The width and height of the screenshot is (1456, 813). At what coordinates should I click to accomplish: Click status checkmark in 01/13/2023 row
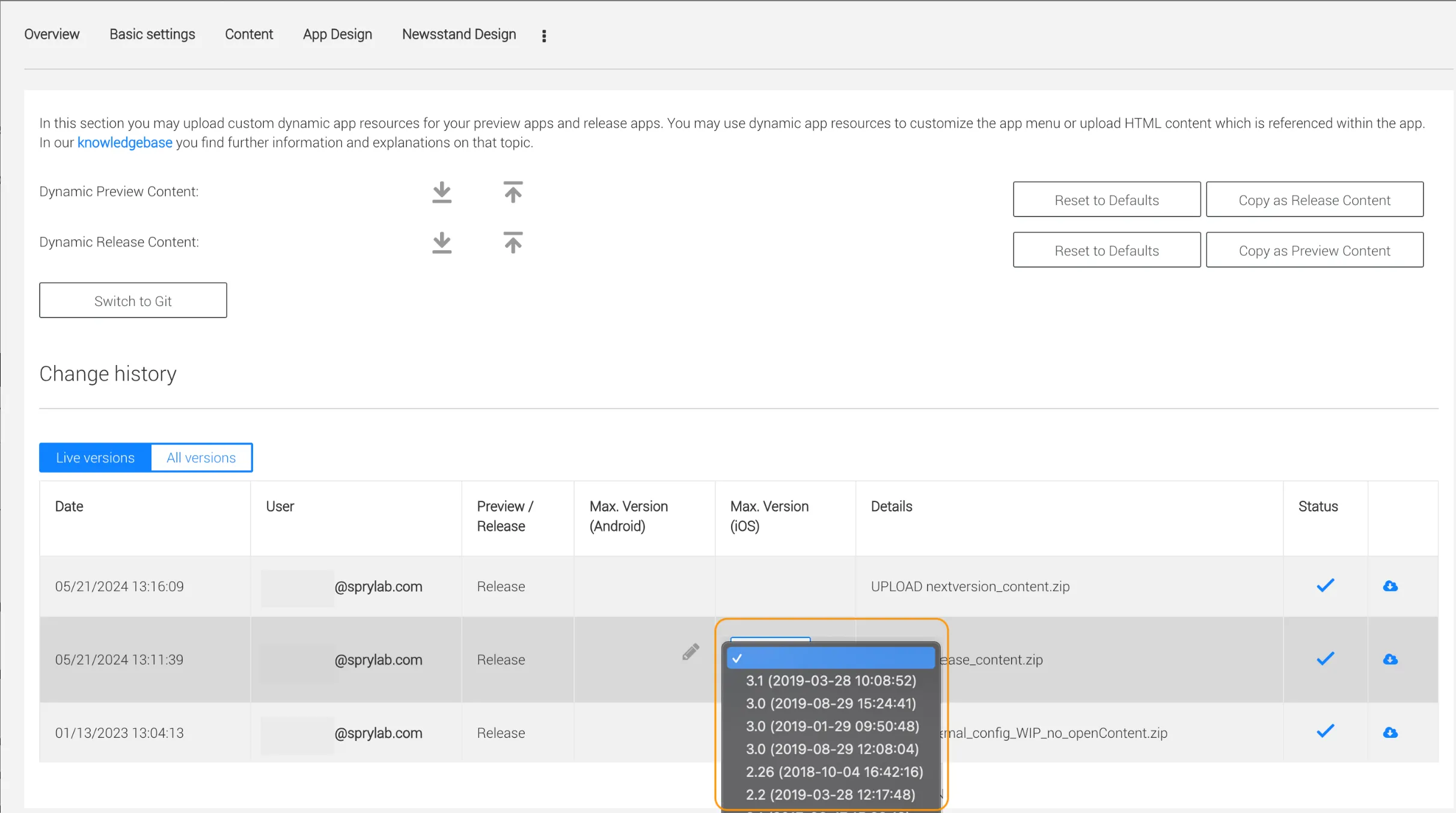(x=1326, y=731)
